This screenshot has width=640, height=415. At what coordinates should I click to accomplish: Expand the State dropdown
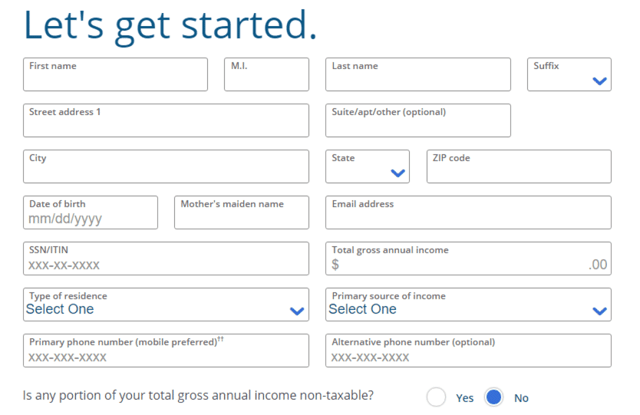[x=367, y=167]
